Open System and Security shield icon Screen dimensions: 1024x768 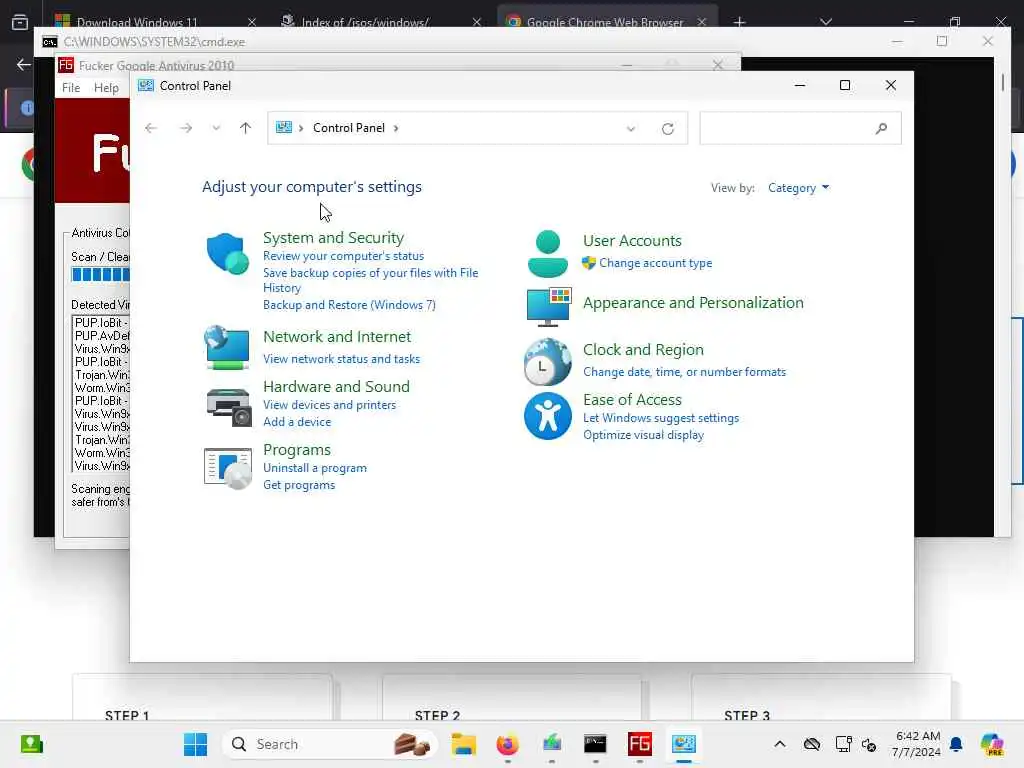coord(227,253)
